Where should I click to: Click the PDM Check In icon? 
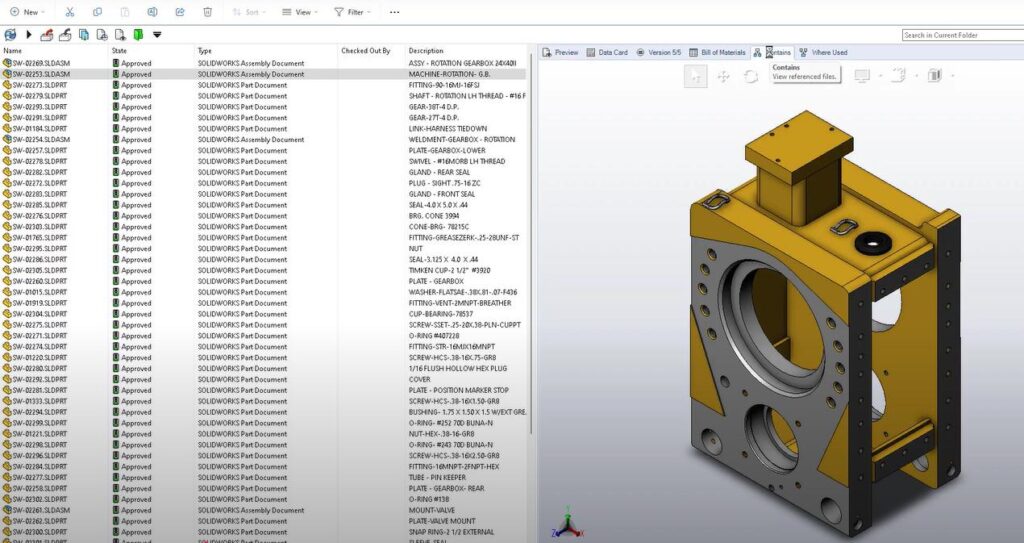(64, 35)
